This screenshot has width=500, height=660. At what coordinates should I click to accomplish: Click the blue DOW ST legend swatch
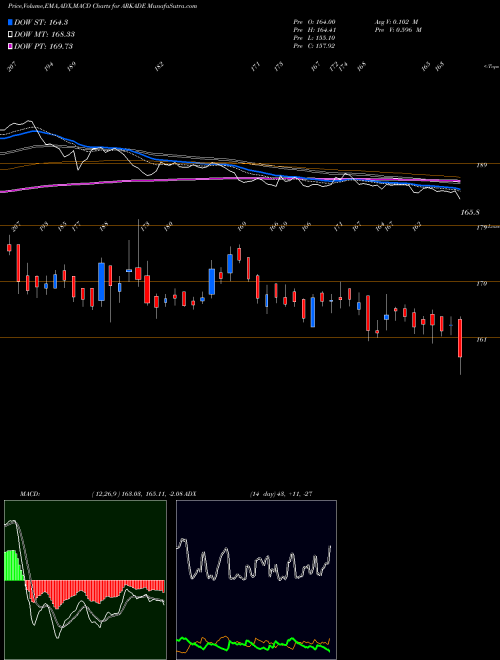click(10, 22)
